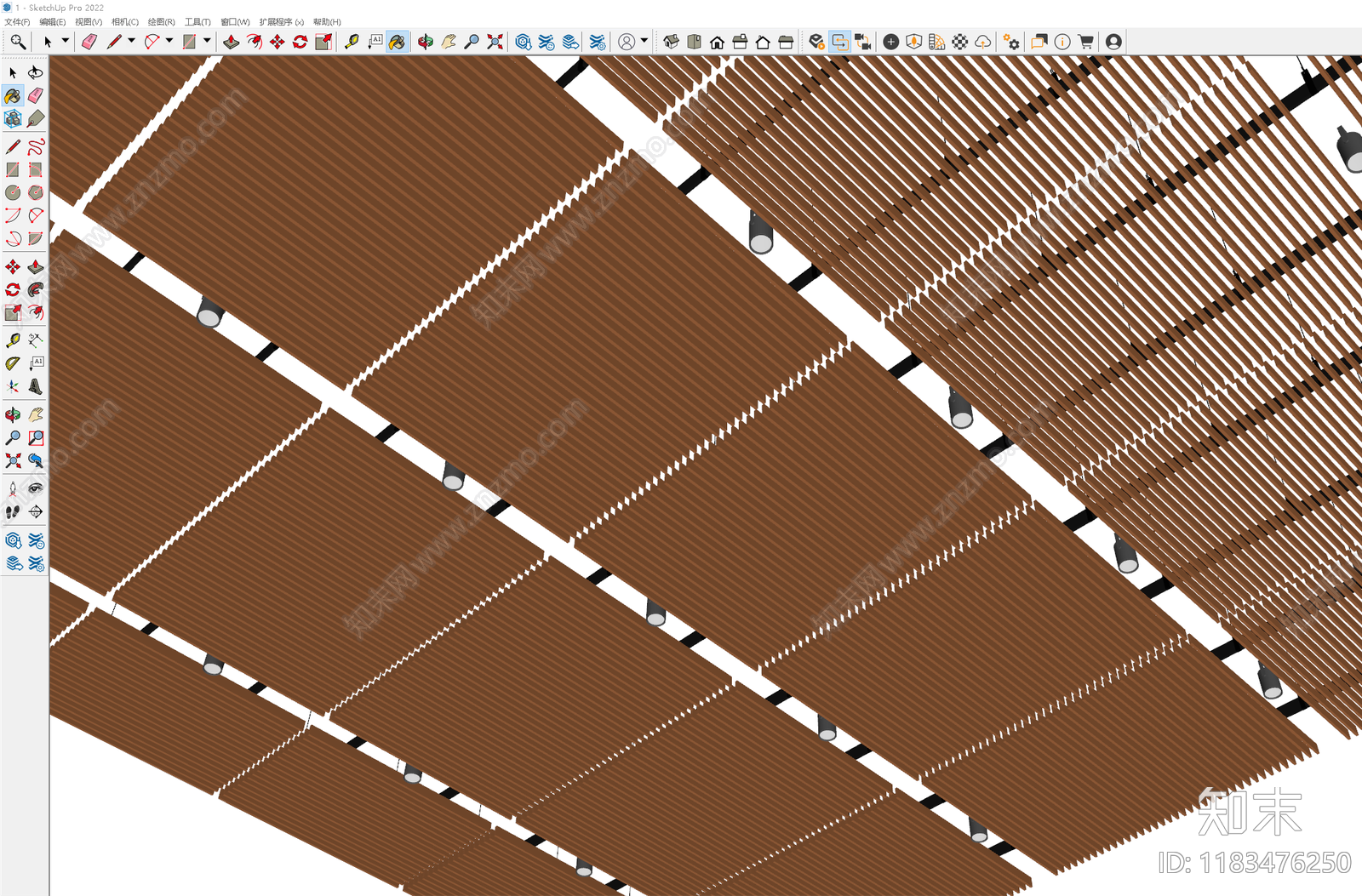Open Extension Manager from top toolbar
1362x896 pixels.
[598, 41]
